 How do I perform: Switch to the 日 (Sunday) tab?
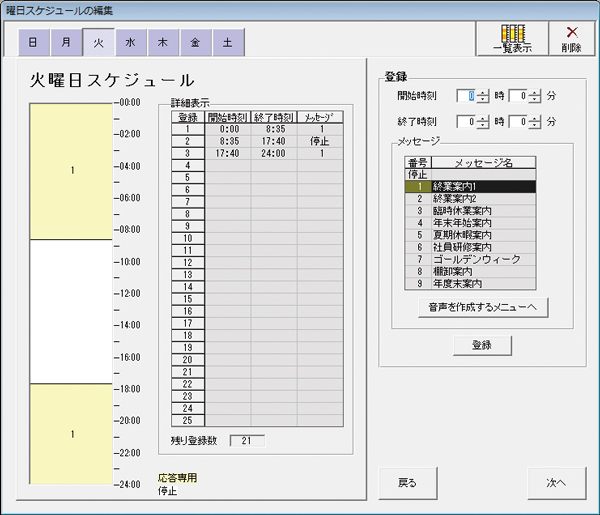34,43
